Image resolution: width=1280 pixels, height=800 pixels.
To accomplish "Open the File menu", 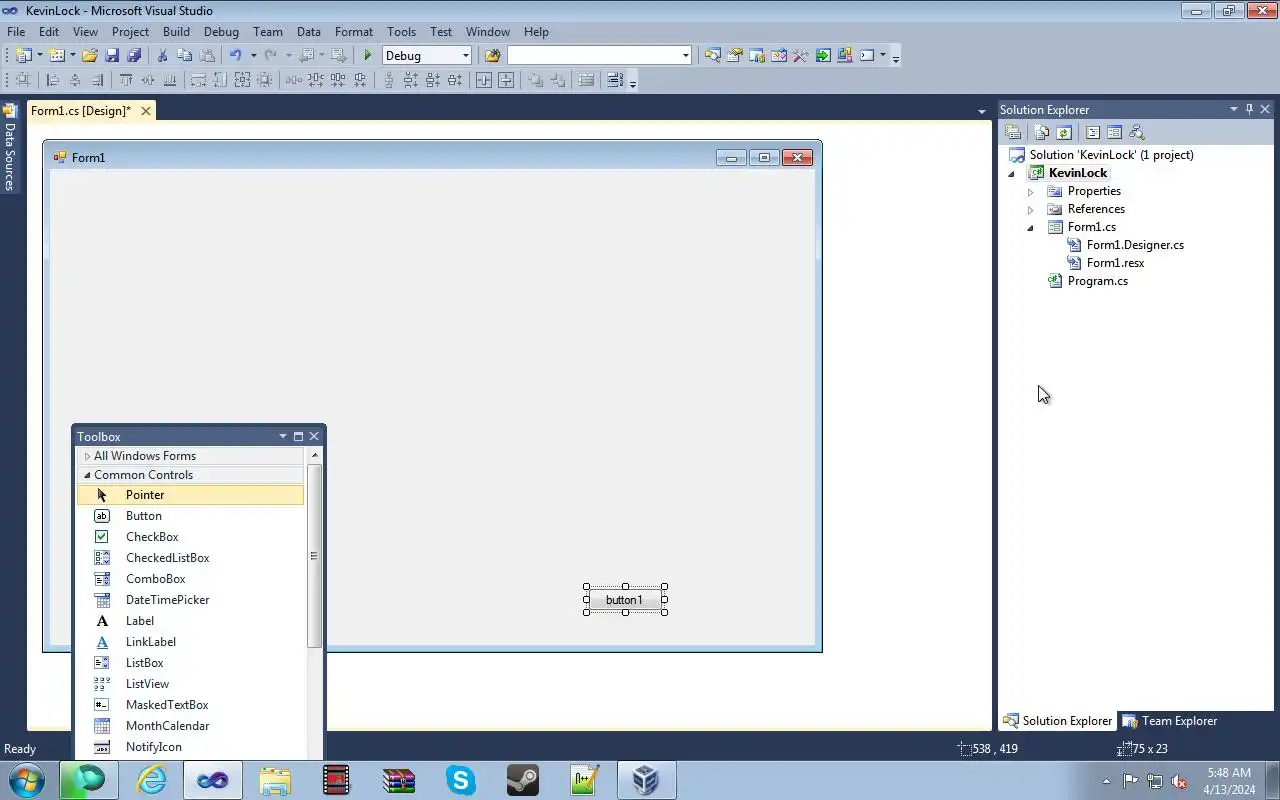I will (16, 32).
